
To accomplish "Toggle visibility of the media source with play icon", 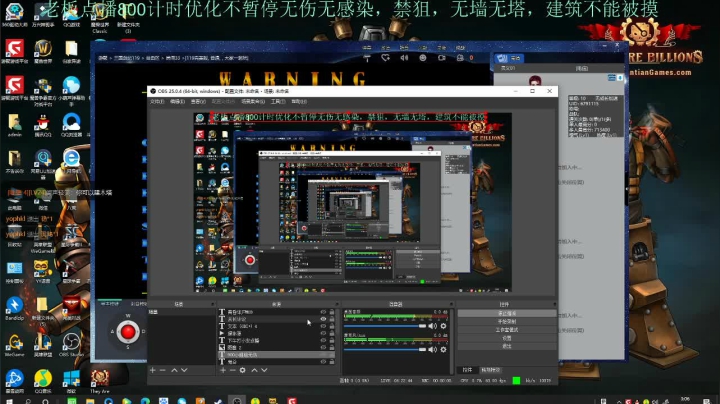I will tap(323, 333).
